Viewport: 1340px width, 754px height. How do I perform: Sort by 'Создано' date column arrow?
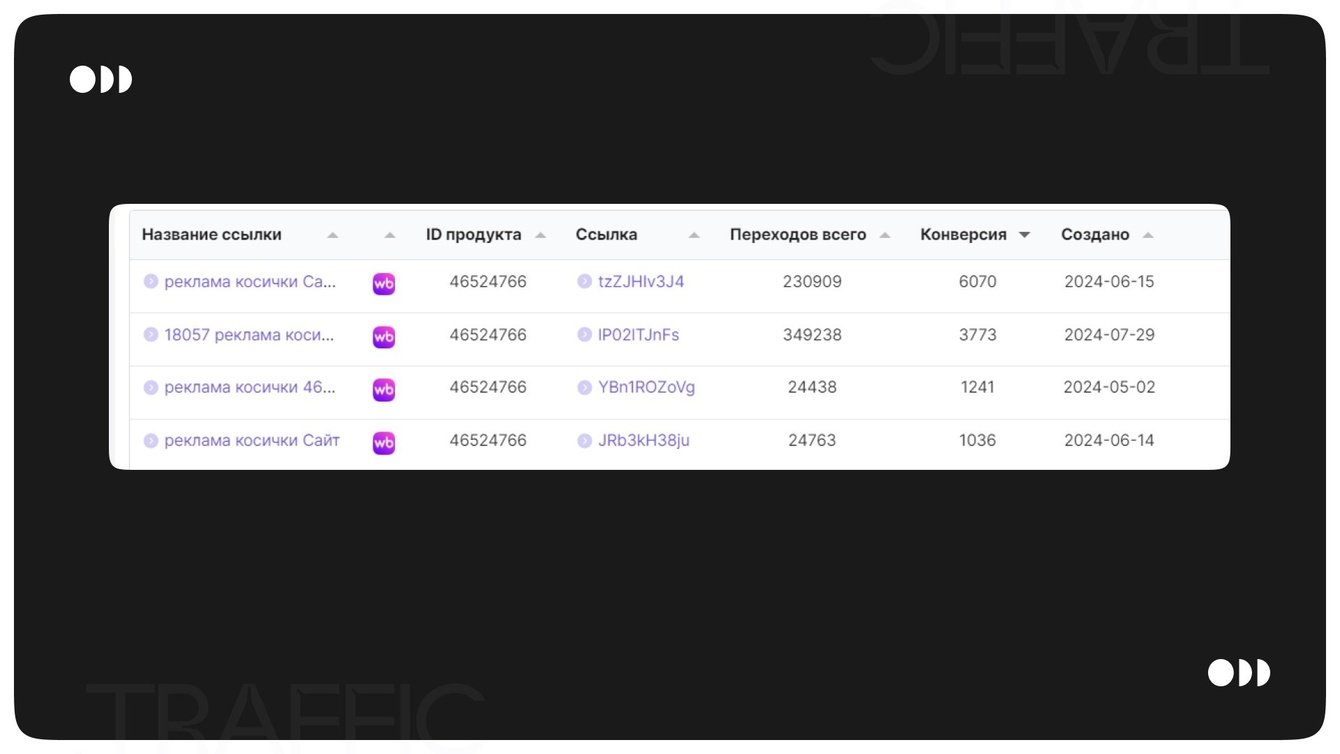click(x=1148, y=236)
